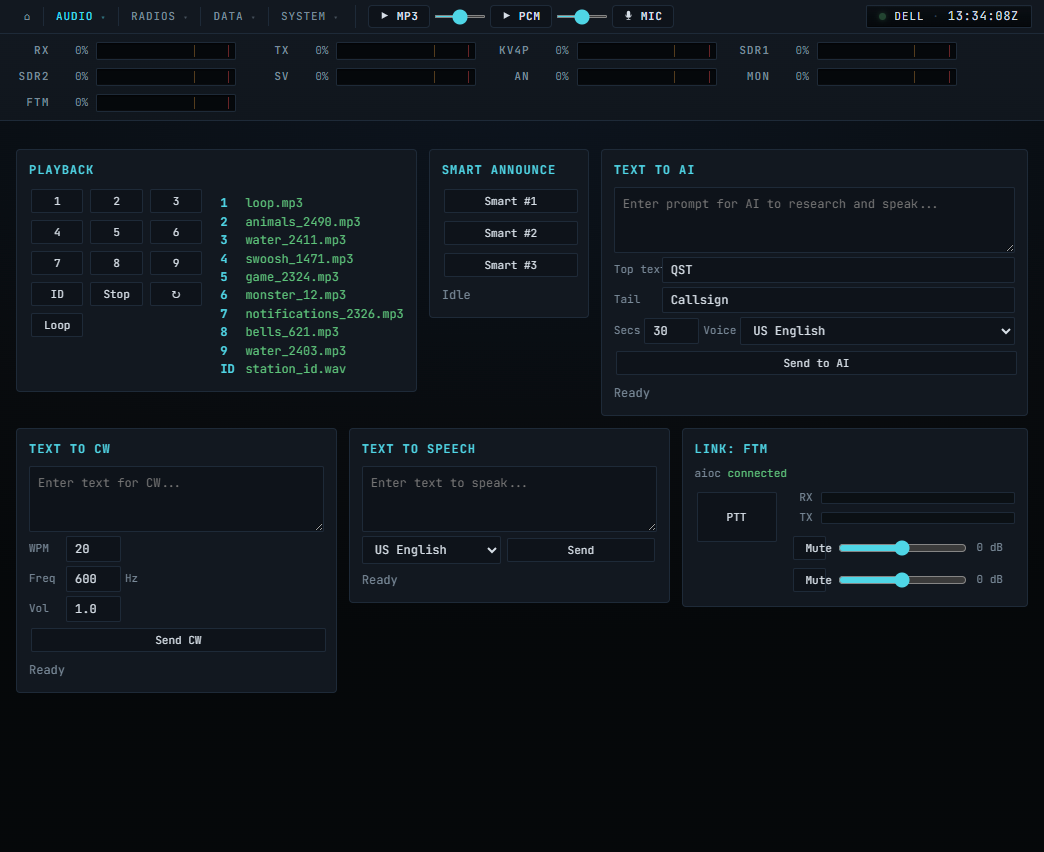Click the WPM field showing 20

(x=93, y=549)
